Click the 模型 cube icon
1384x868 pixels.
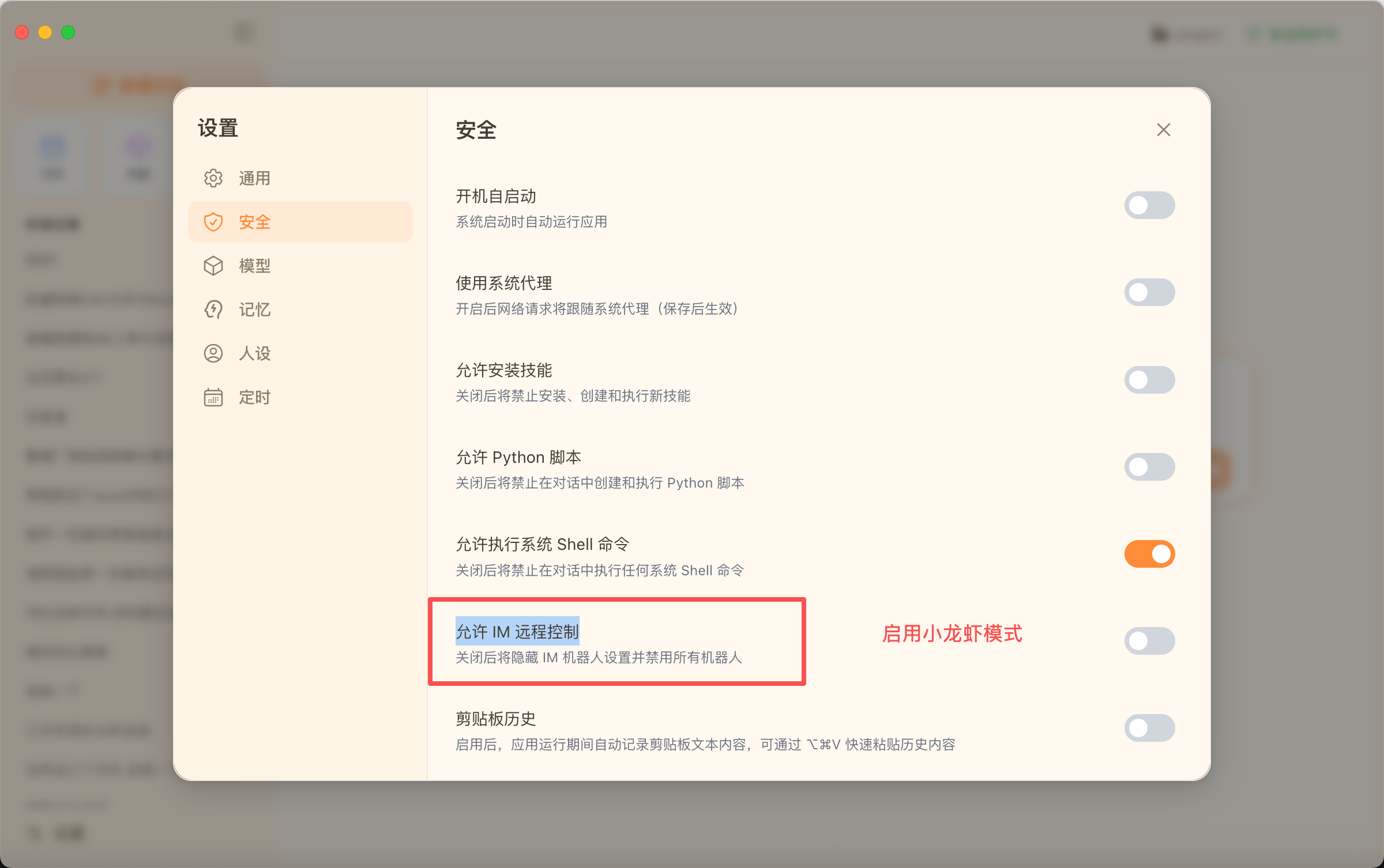(213, 266)
